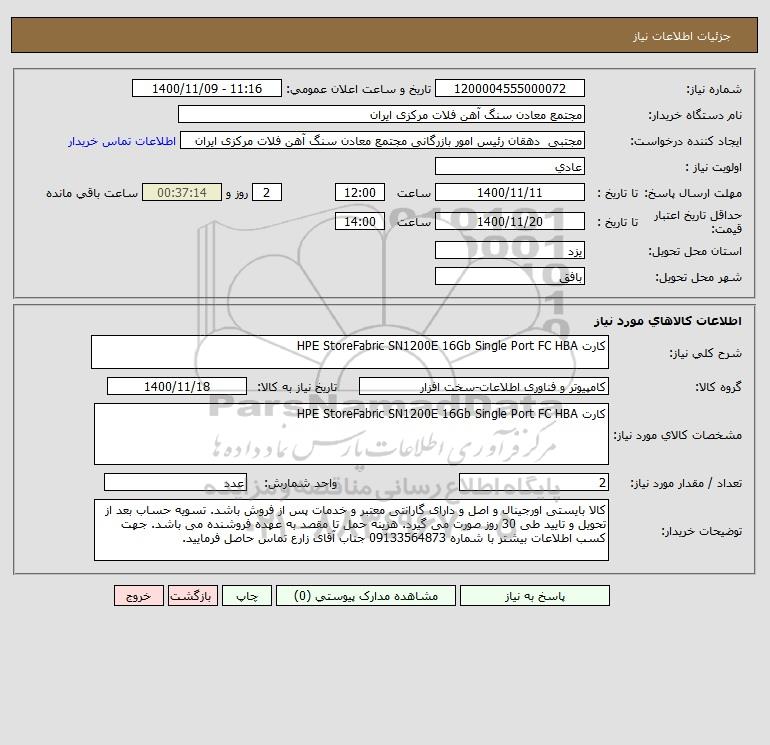Click the label 'اولویت نیاز :'
This screenshot has height=745, width=770.
714,167
